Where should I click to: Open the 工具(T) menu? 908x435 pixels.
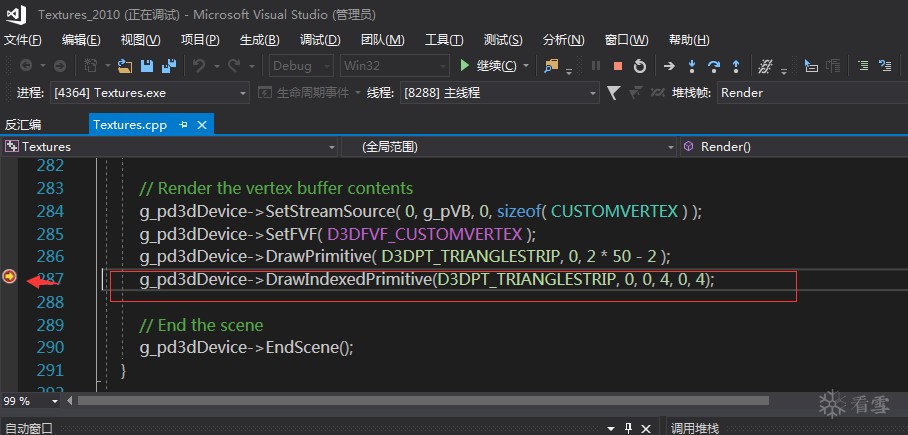(x=444, y=40)
